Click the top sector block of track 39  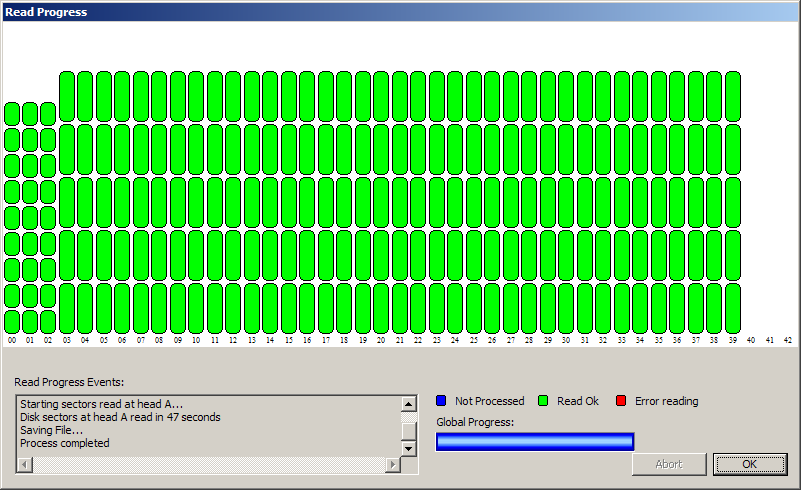click(x=733, y=96)
